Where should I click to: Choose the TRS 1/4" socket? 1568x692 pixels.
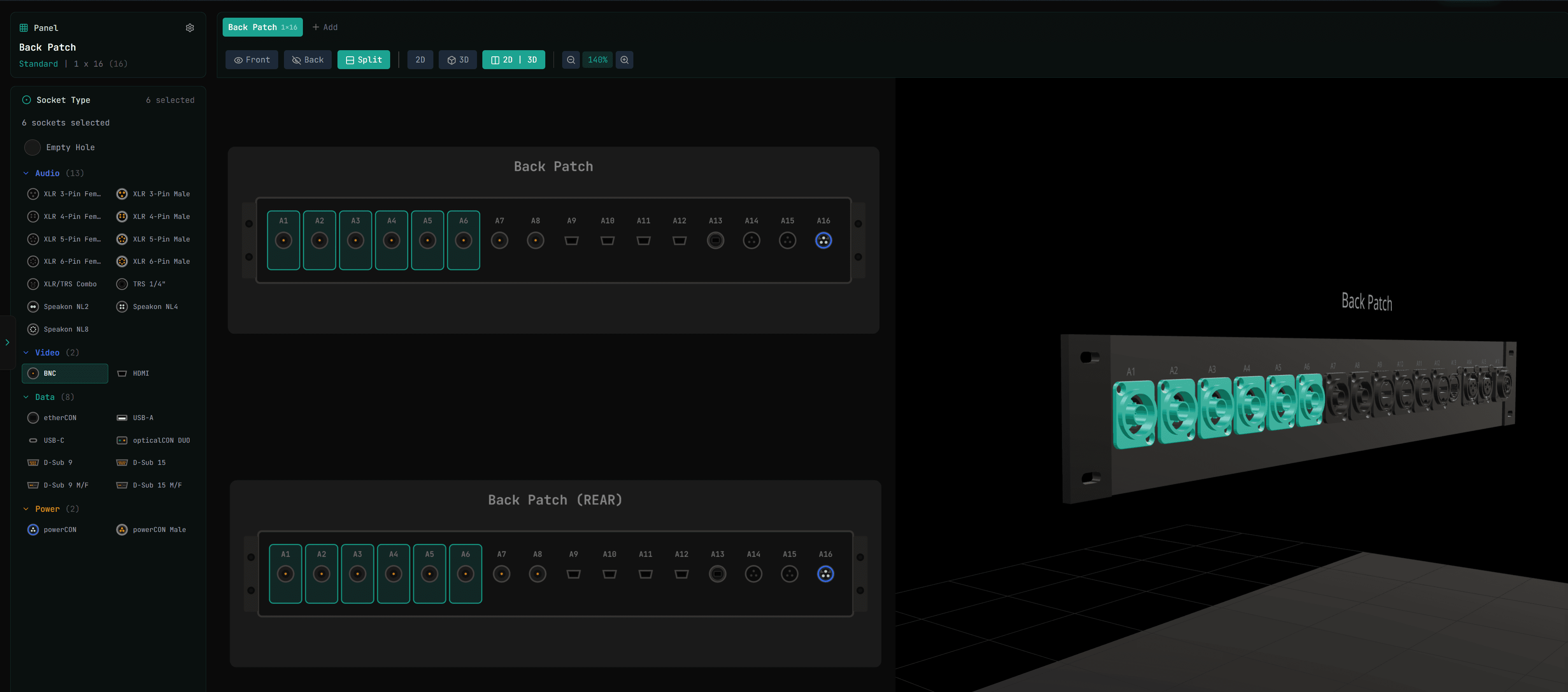point(154,284)
